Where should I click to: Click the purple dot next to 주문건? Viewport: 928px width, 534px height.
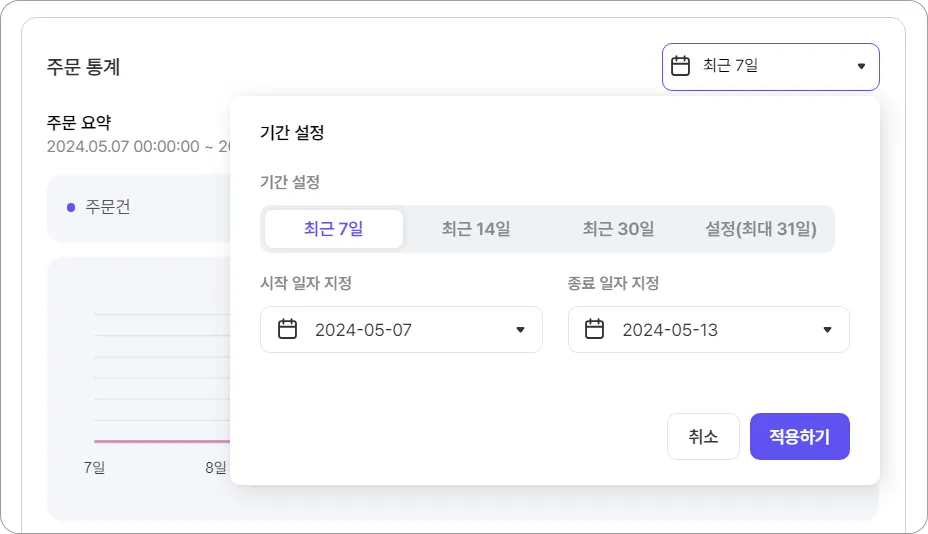(71, 208)
